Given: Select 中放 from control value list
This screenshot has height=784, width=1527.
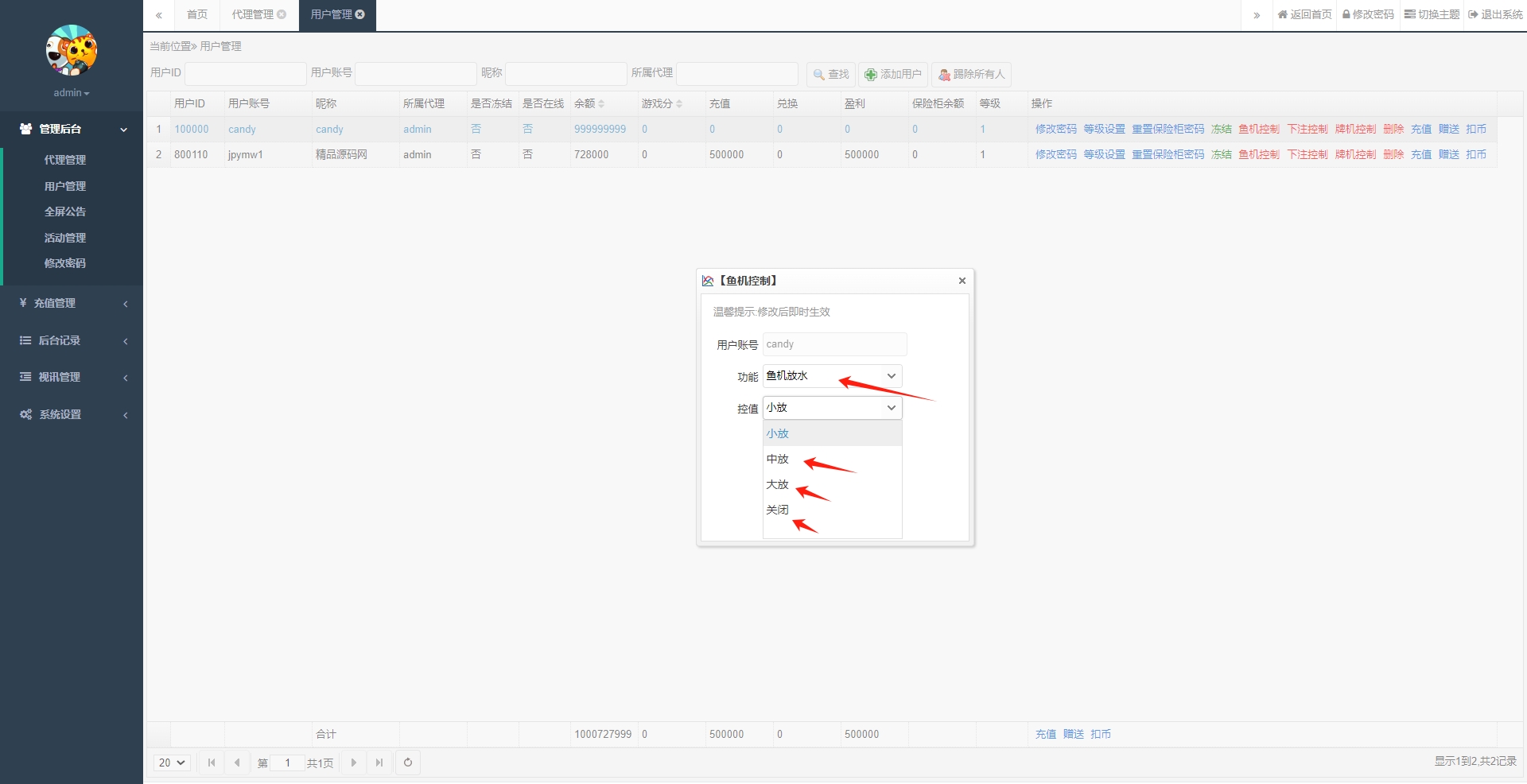Looking at the screenshot, I should pos(778,459).
